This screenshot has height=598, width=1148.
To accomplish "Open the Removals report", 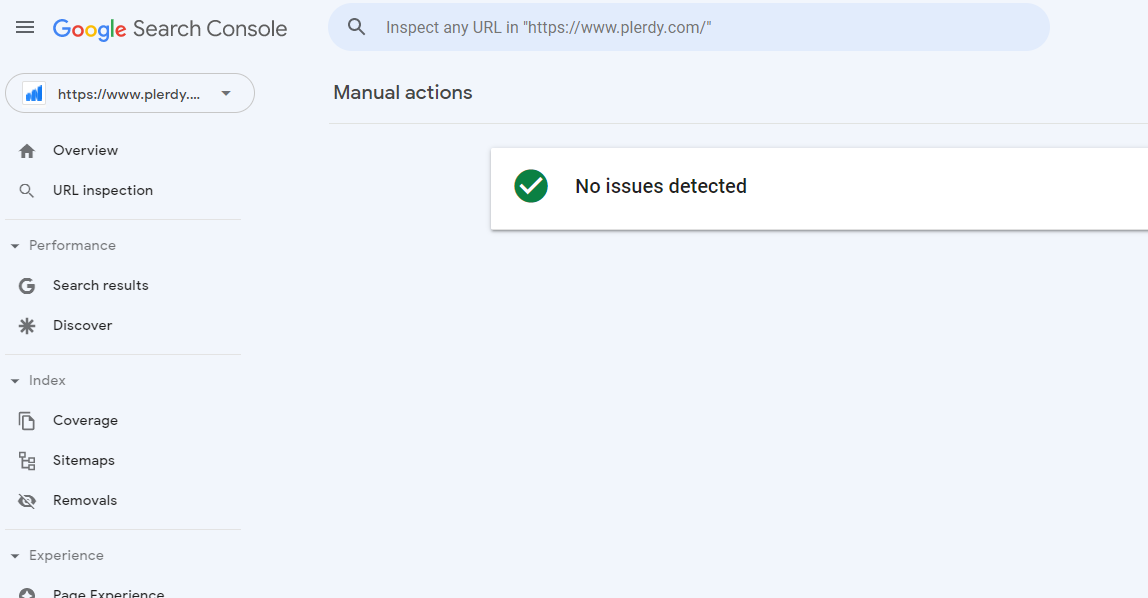I will click(85, 500).
